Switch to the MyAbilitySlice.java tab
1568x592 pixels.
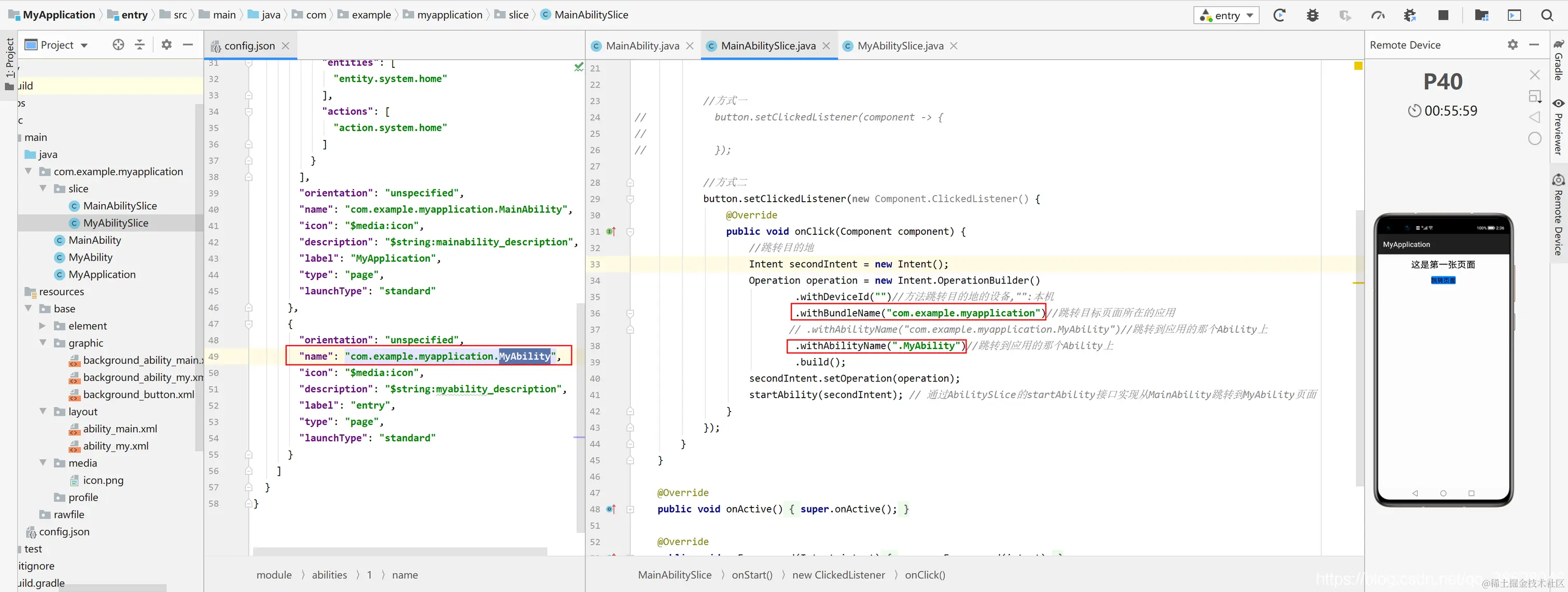pyautogui.click(x=899, y=46)
